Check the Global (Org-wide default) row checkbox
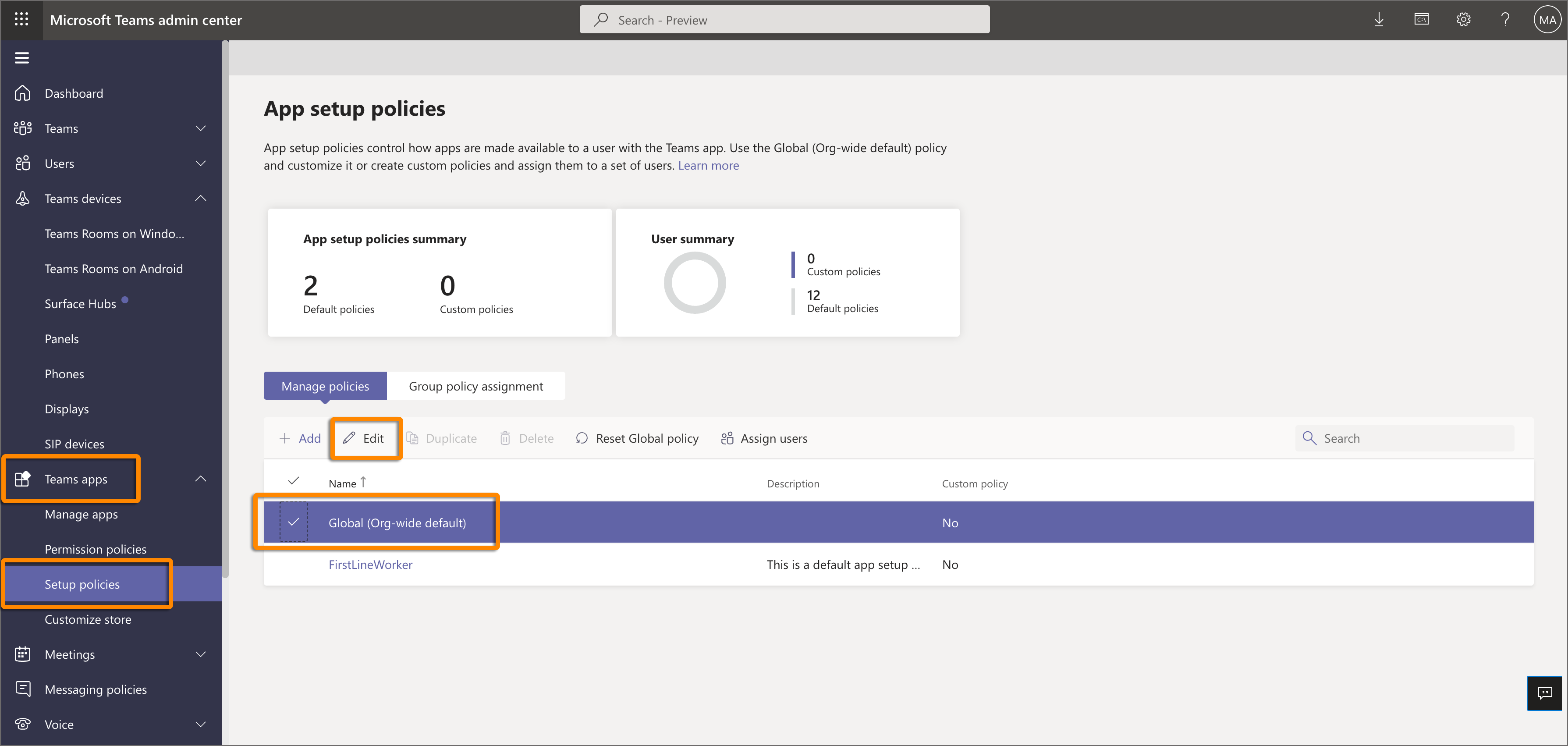The height and width of the screenshot is (746, 1568). tap(294, 522)
